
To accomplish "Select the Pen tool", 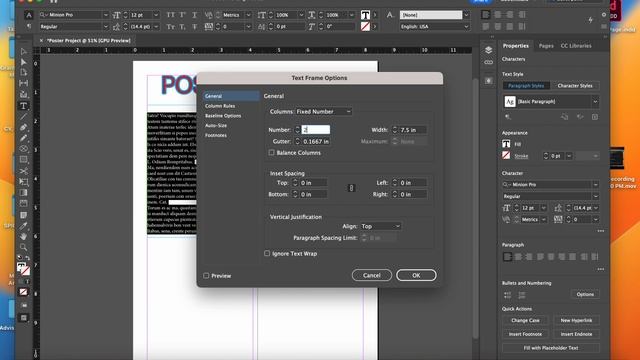I will 23,128.
